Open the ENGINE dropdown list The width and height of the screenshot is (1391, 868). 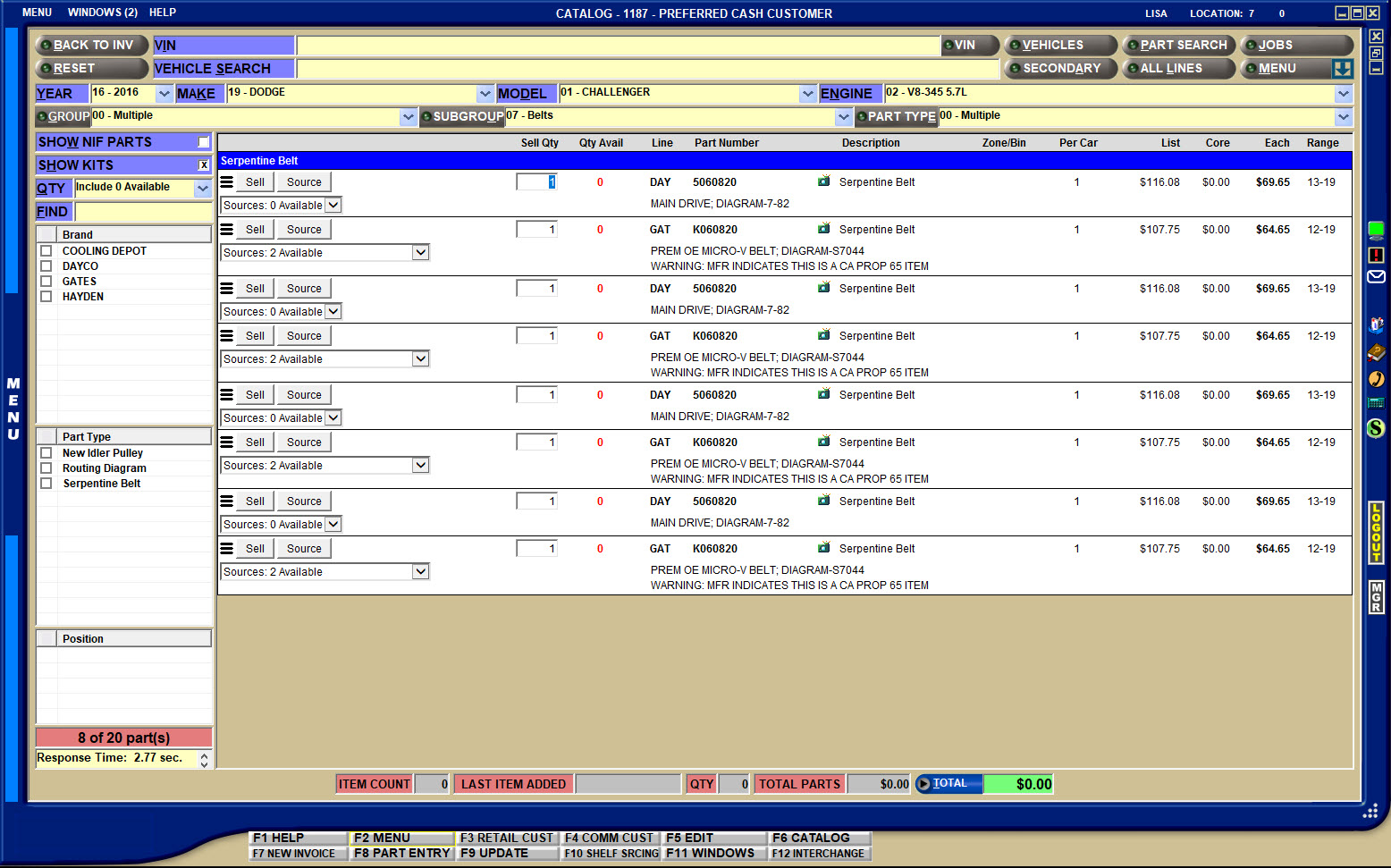pos(1343,93)
